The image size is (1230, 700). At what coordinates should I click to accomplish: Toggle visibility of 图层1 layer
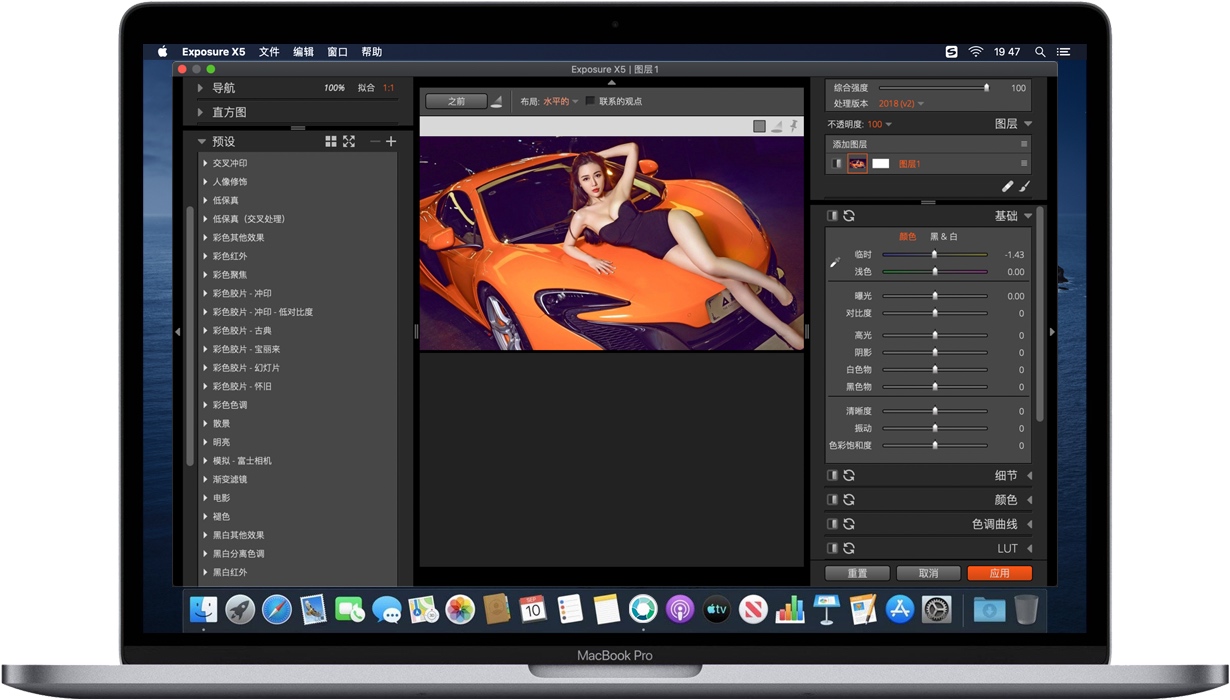point(837,164)
